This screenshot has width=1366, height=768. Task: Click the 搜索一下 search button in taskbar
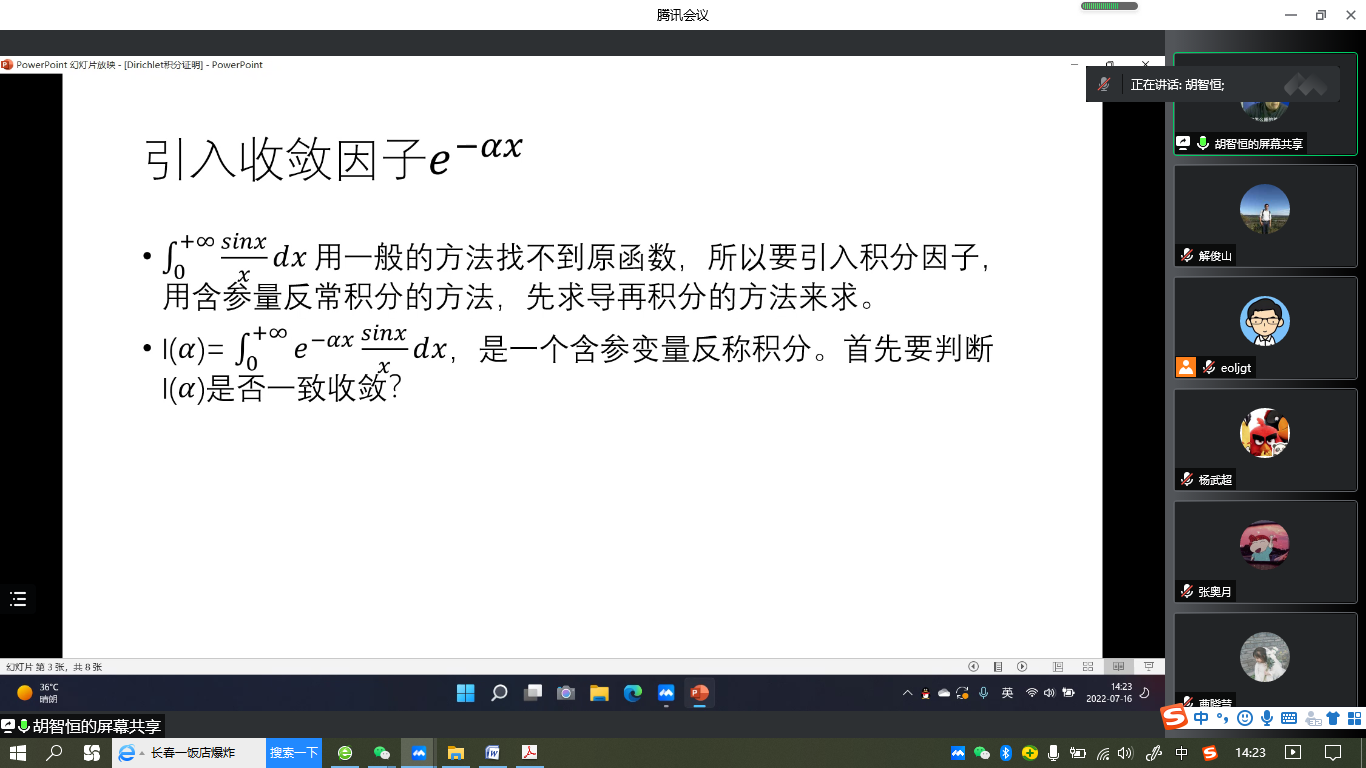tap(294, 753)
